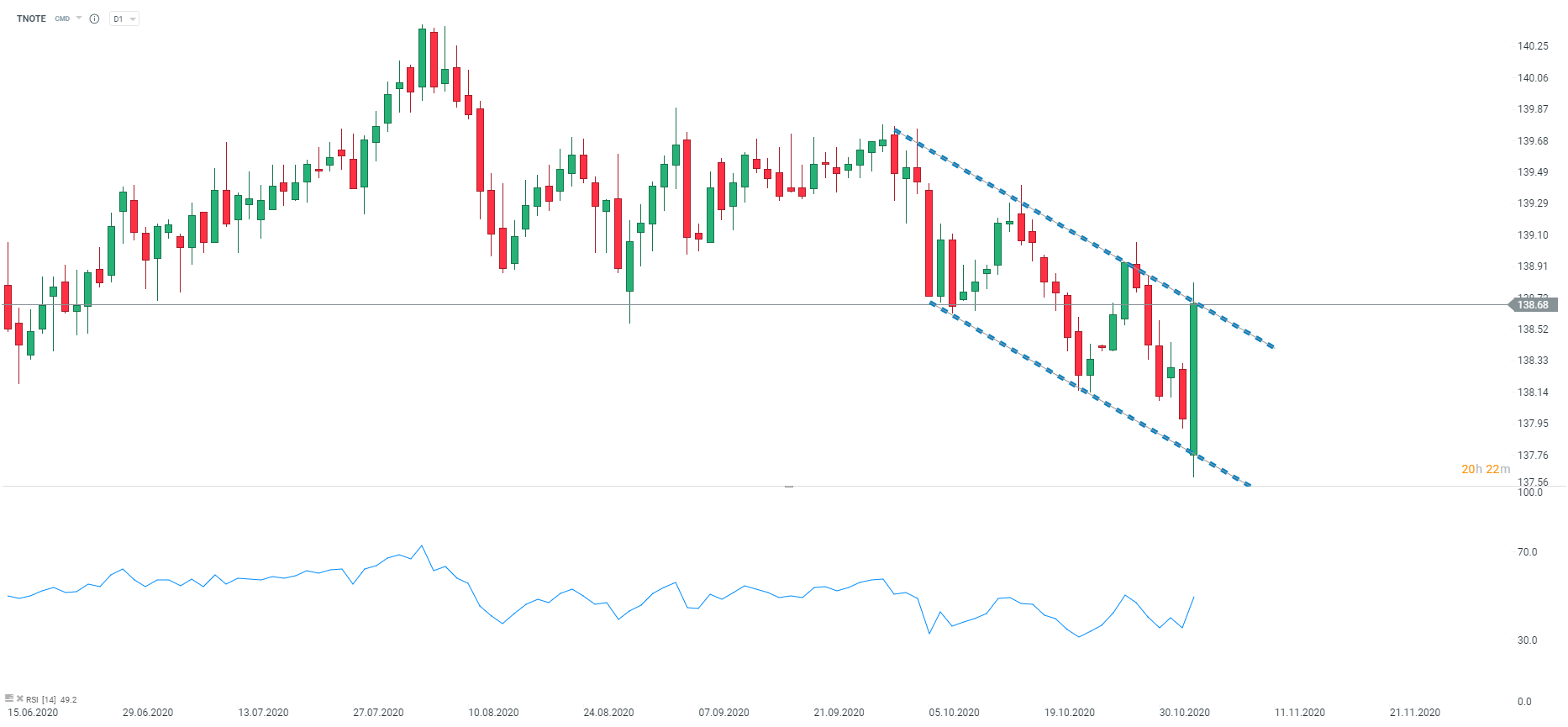Click the 20h 22m candle countdown timer
The image size is (1568, 727).
coord(1486,469)
